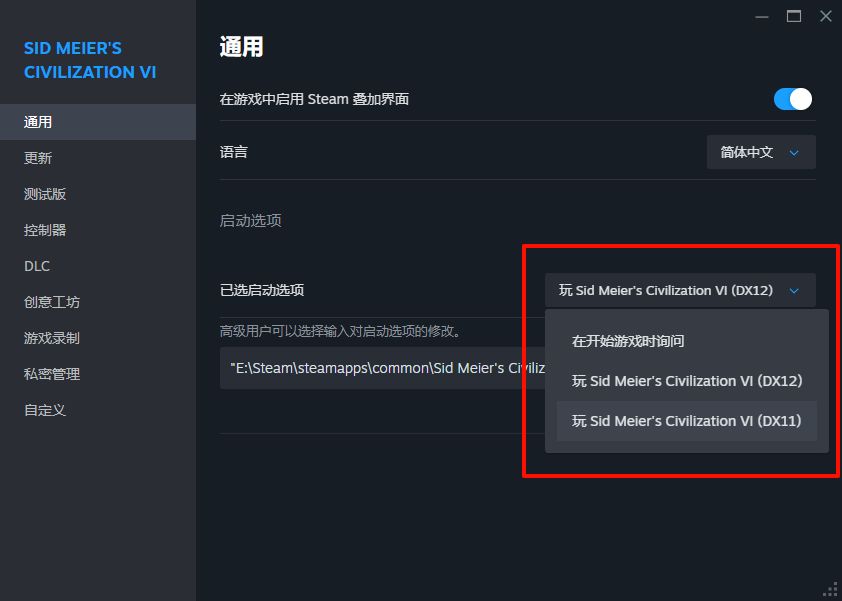
Task: Minimize the properties window
Action: 761,17
